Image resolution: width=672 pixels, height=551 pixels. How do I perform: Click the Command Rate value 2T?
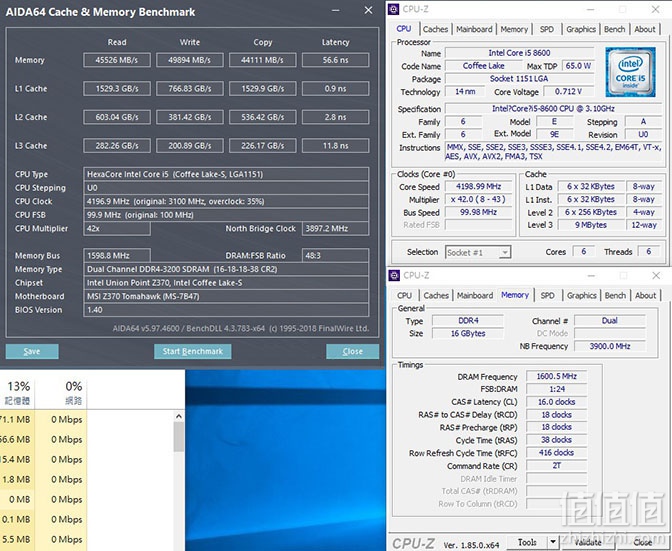pos(556,466)
